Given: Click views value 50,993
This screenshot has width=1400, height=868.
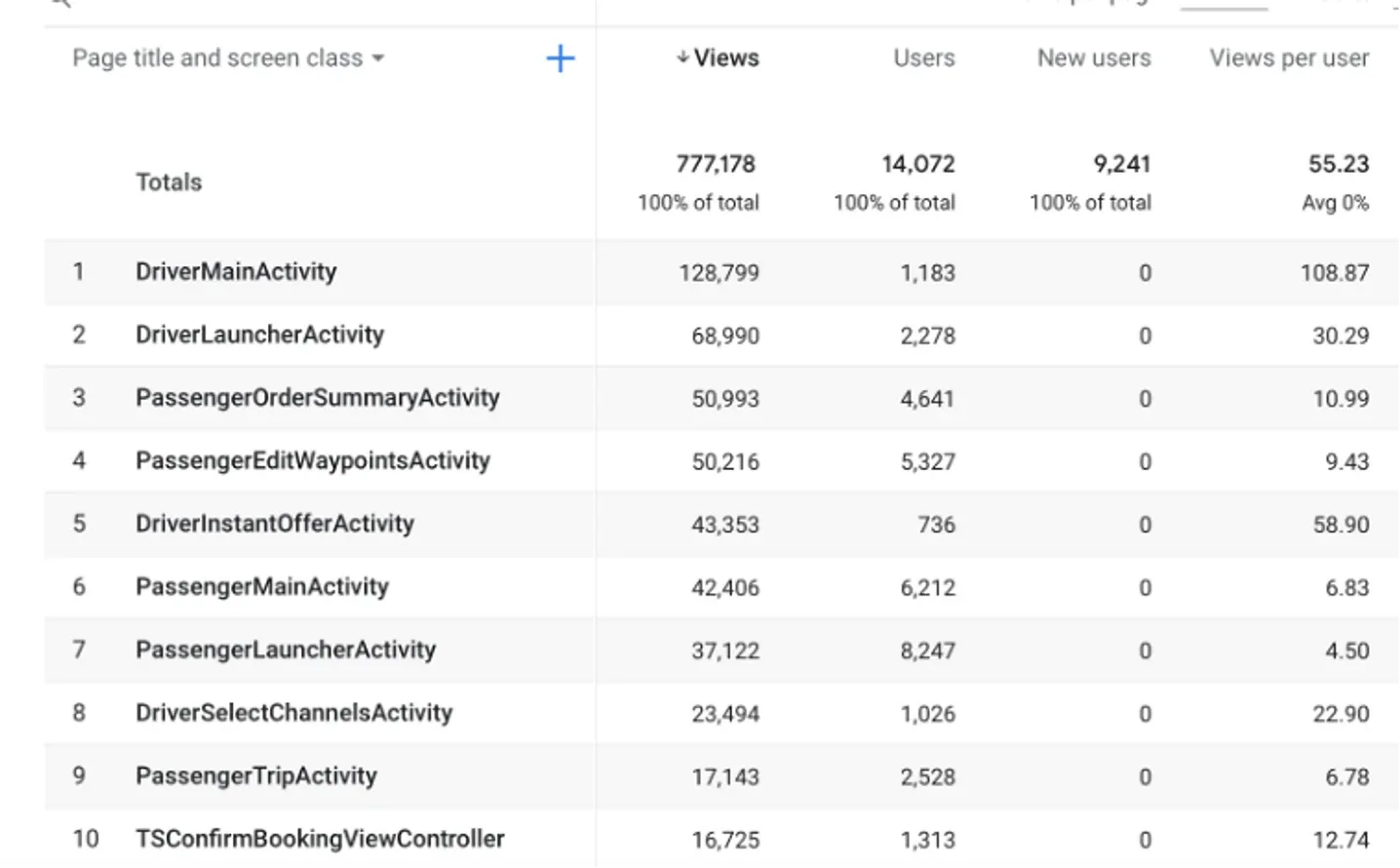Looking at the screenshot, I should (725, 399).
